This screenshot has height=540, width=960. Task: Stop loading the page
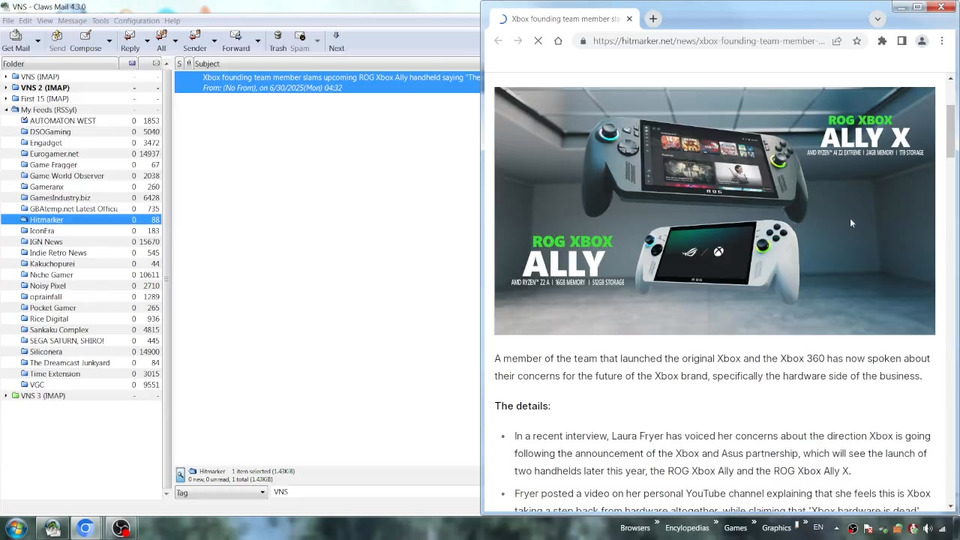(538, 41)
